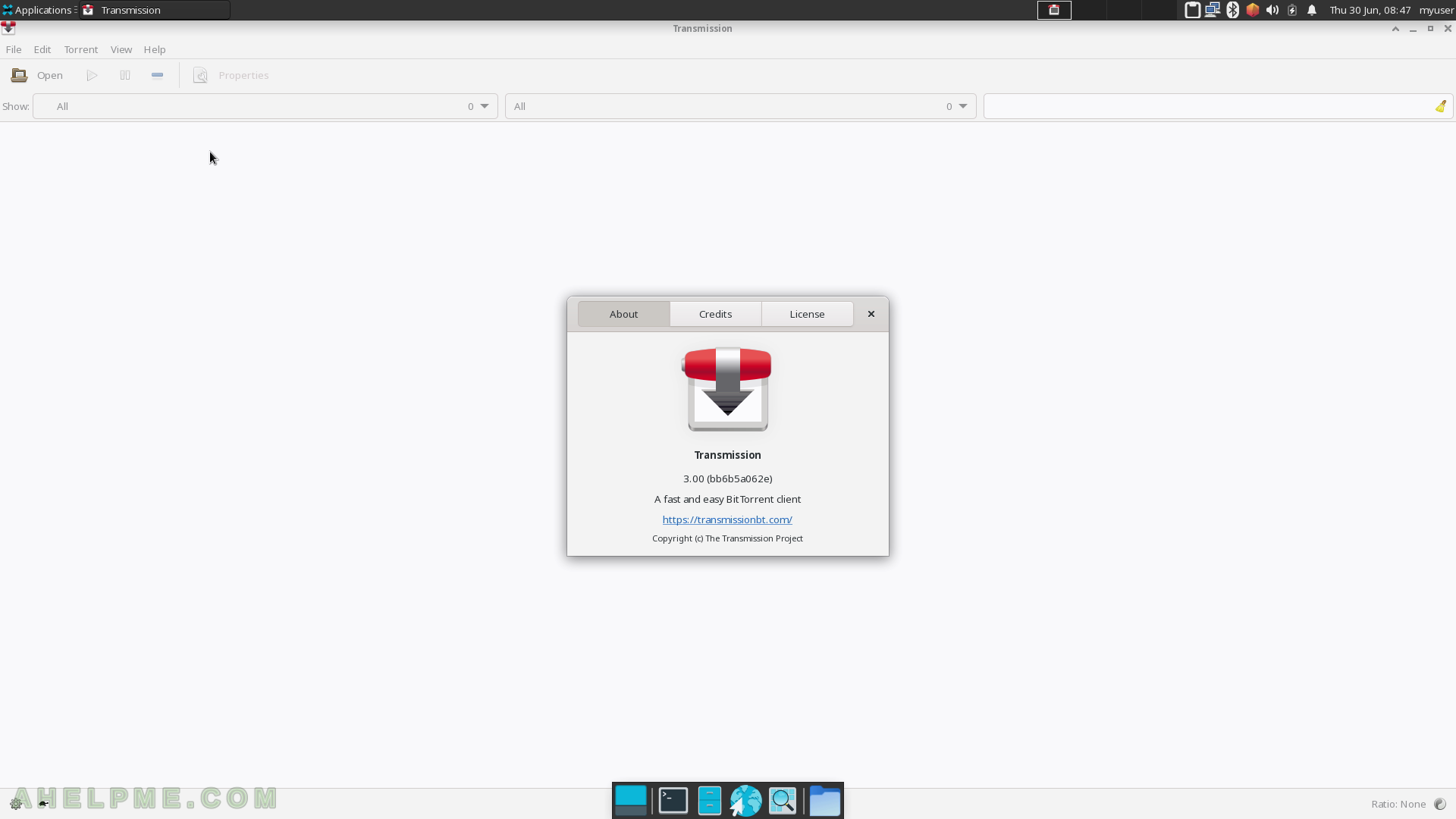Click the Open torrent toolbar button
The height and width of the screenshot is (819, 1456).
point(37,75)
